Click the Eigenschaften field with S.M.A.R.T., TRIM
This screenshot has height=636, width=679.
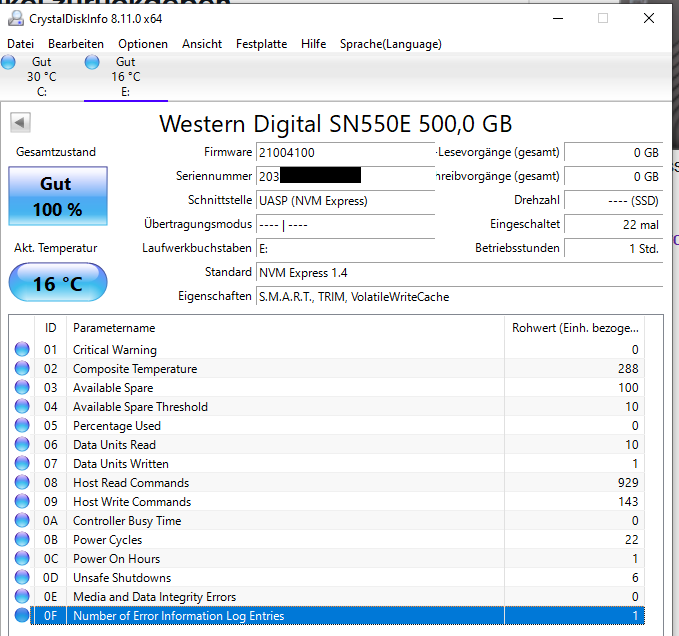[x=459, y=297]
